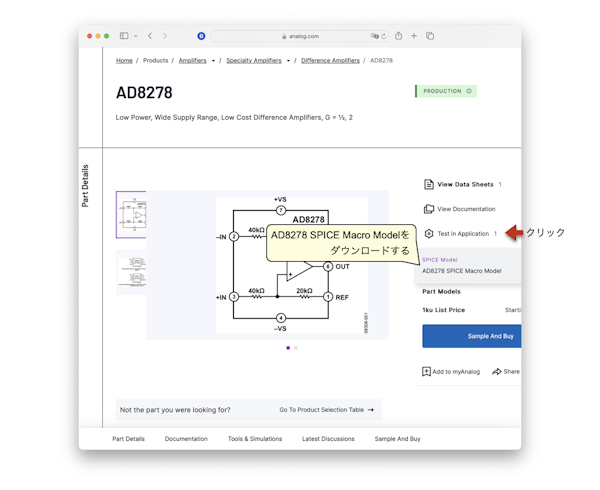Screen dimensions: 600x490
Task: Download the AD8278 SPICE Macro Model link
Action: [461, 271]
